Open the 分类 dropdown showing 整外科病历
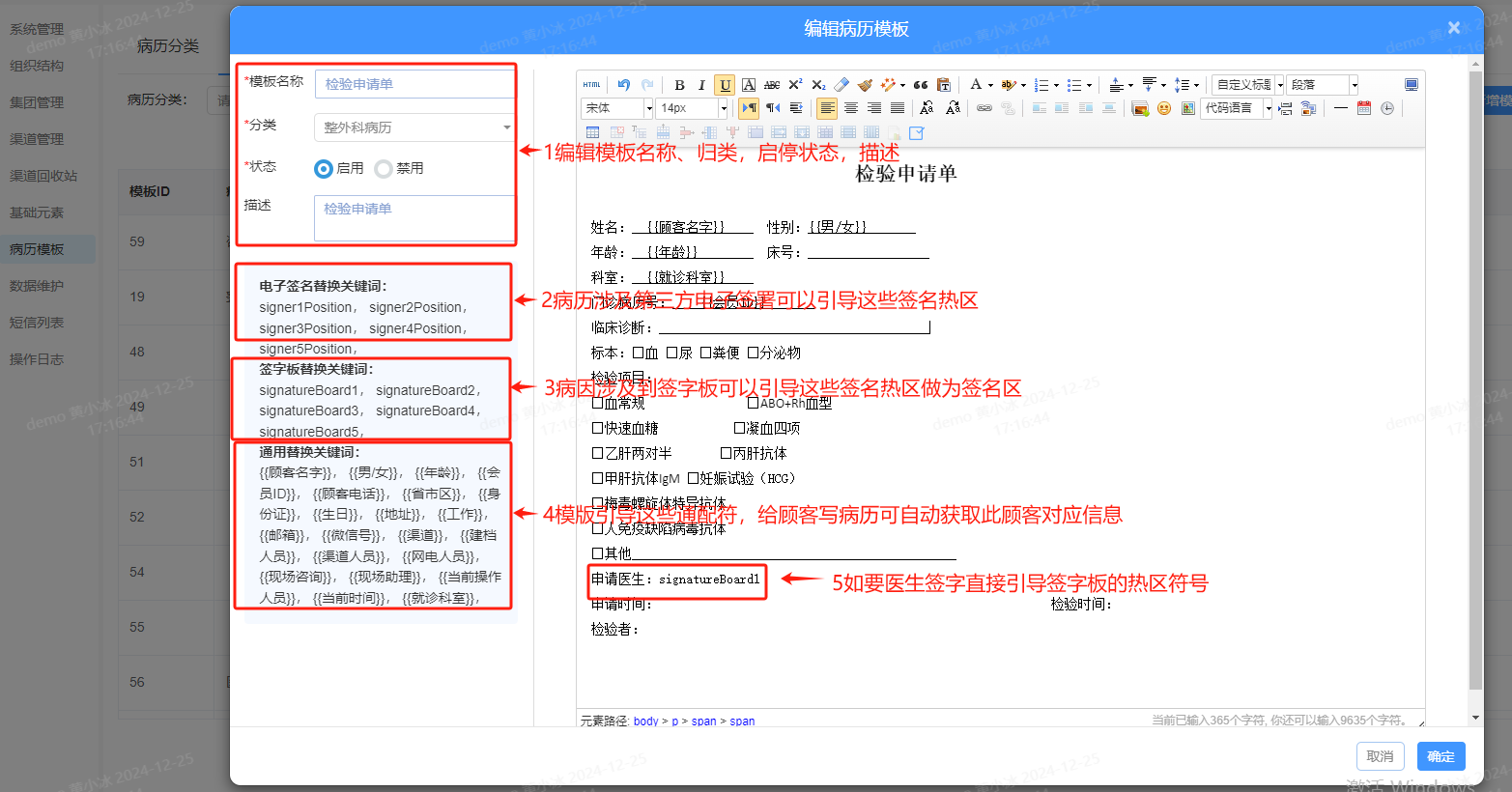 414,127
